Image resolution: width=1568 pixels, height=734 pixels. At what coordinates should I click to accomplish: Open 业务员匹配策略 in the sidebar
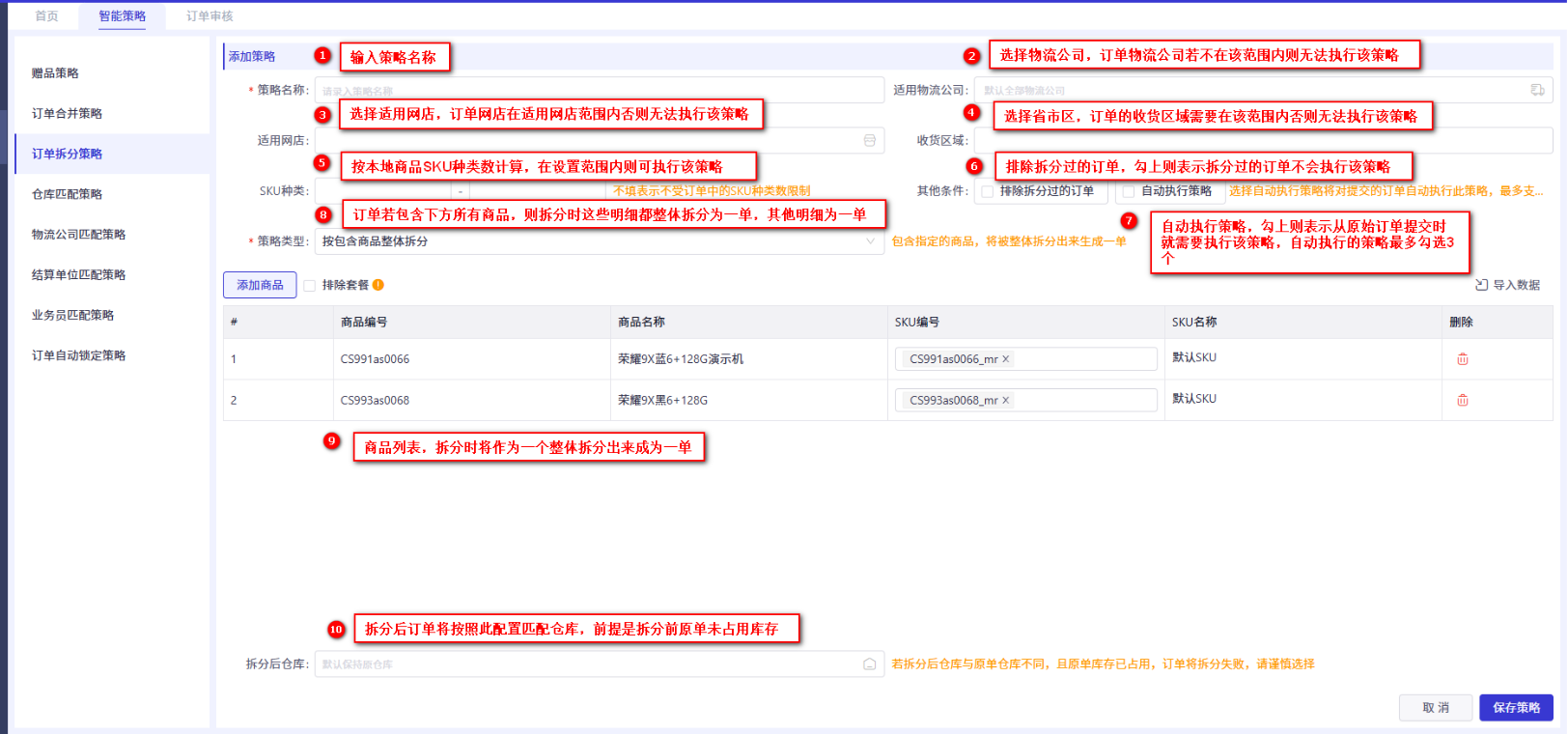point(72,315)
